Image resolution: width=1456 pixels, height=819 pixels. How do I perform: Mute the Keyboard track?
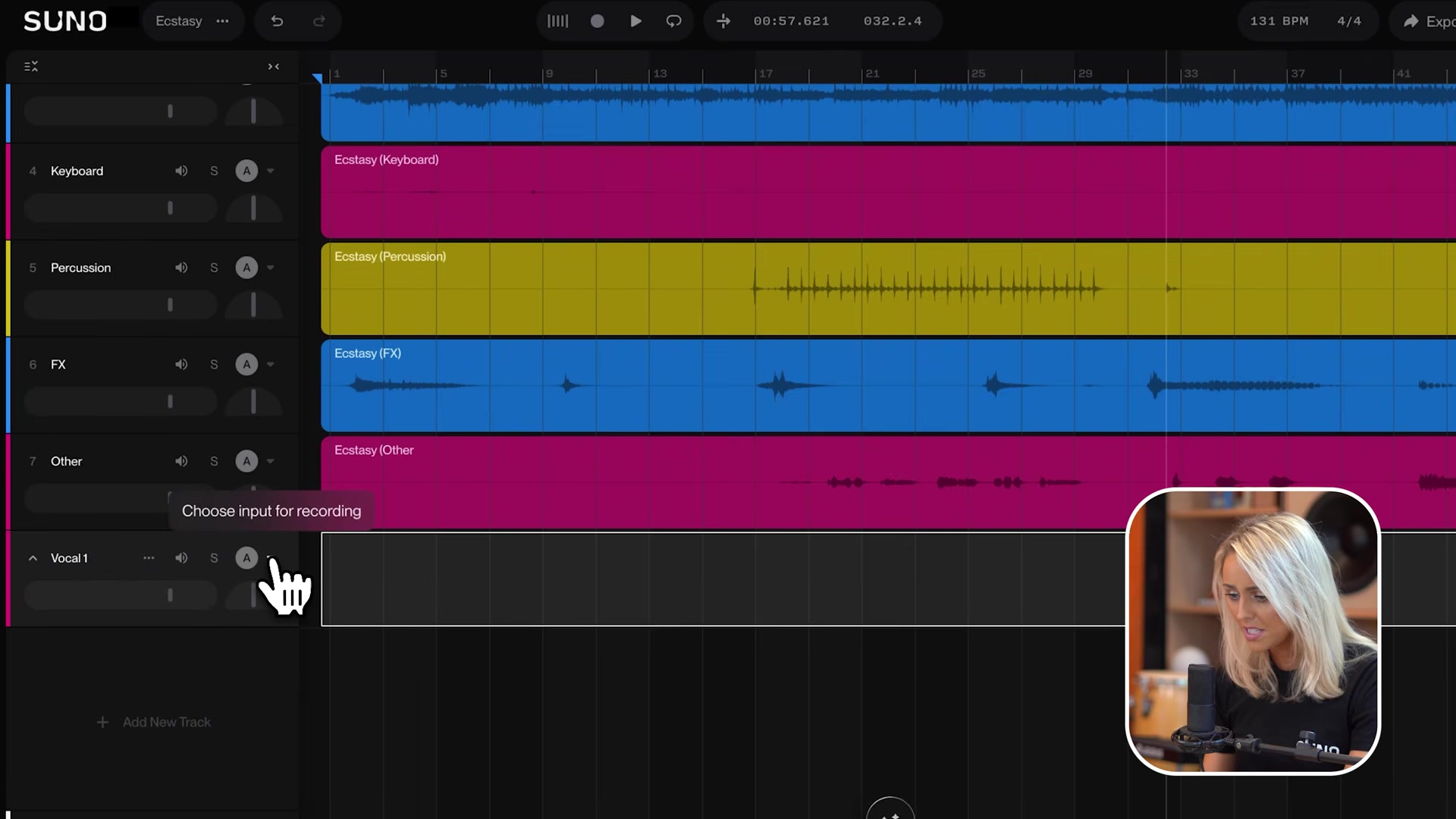(181, 171)
